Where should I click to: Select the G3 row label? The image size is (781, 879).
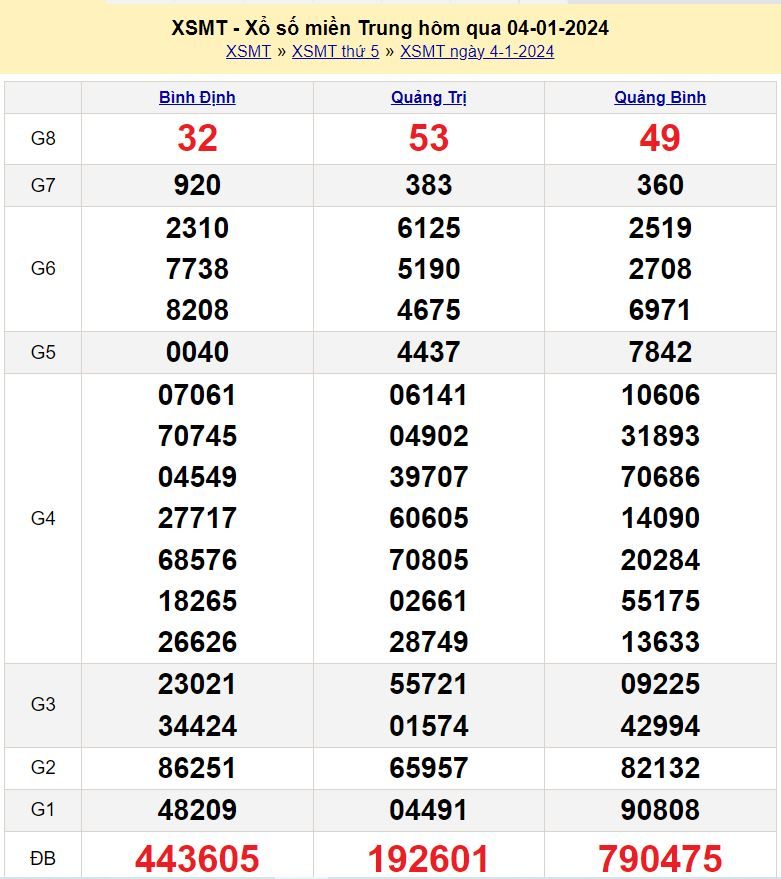43,705
